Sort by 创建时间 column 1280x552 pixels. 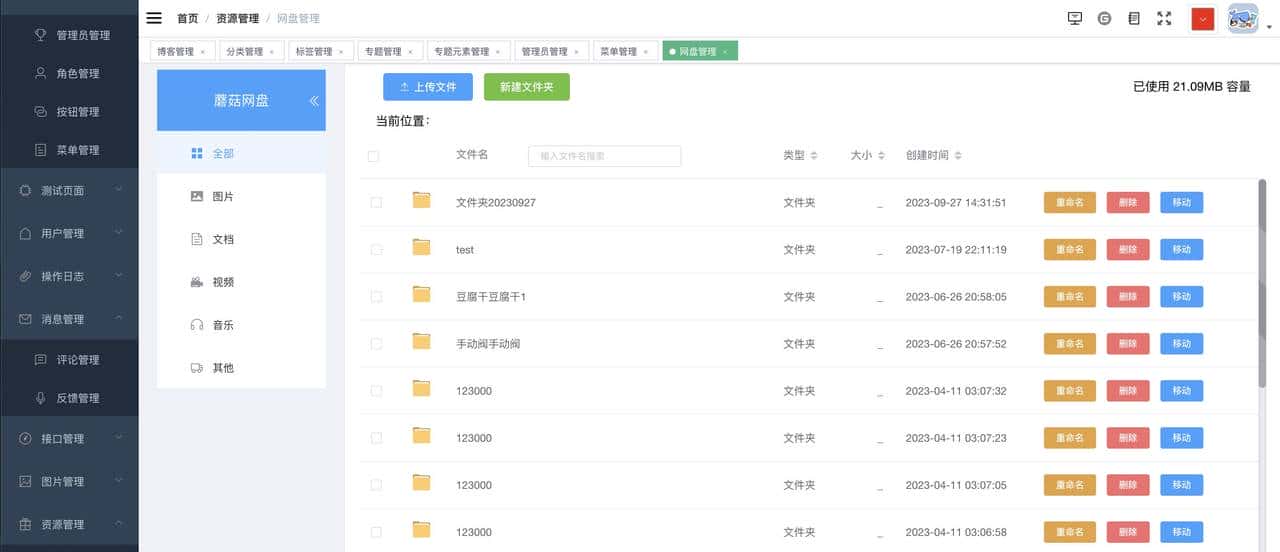(934, 156)
